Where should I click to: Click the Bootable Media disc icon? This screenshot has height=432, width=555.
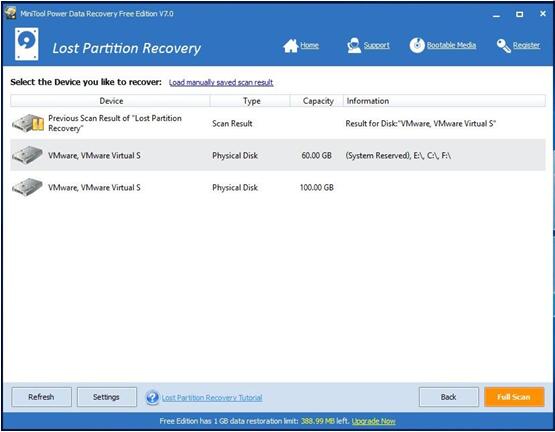pos(417,45)
